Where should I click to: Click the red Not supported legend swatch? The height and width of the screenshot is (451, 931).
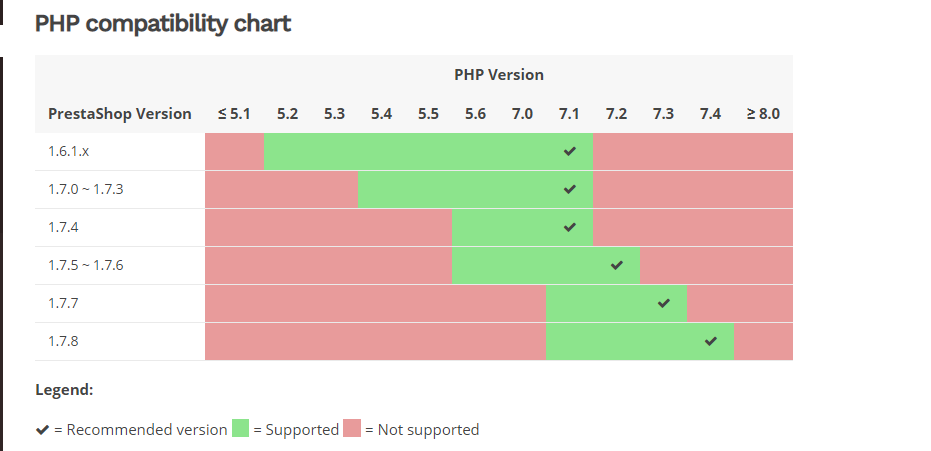[352, 429]
